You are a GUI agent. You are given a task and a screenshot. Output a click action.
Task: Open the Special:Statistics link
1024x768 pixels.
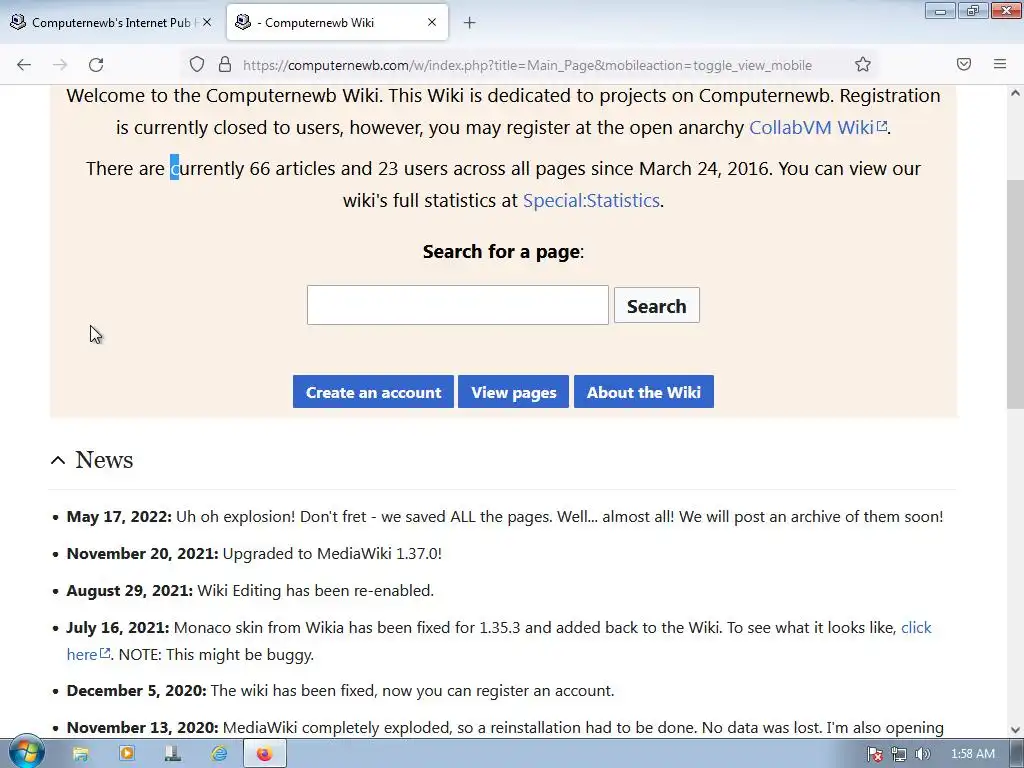click(591, 200)
